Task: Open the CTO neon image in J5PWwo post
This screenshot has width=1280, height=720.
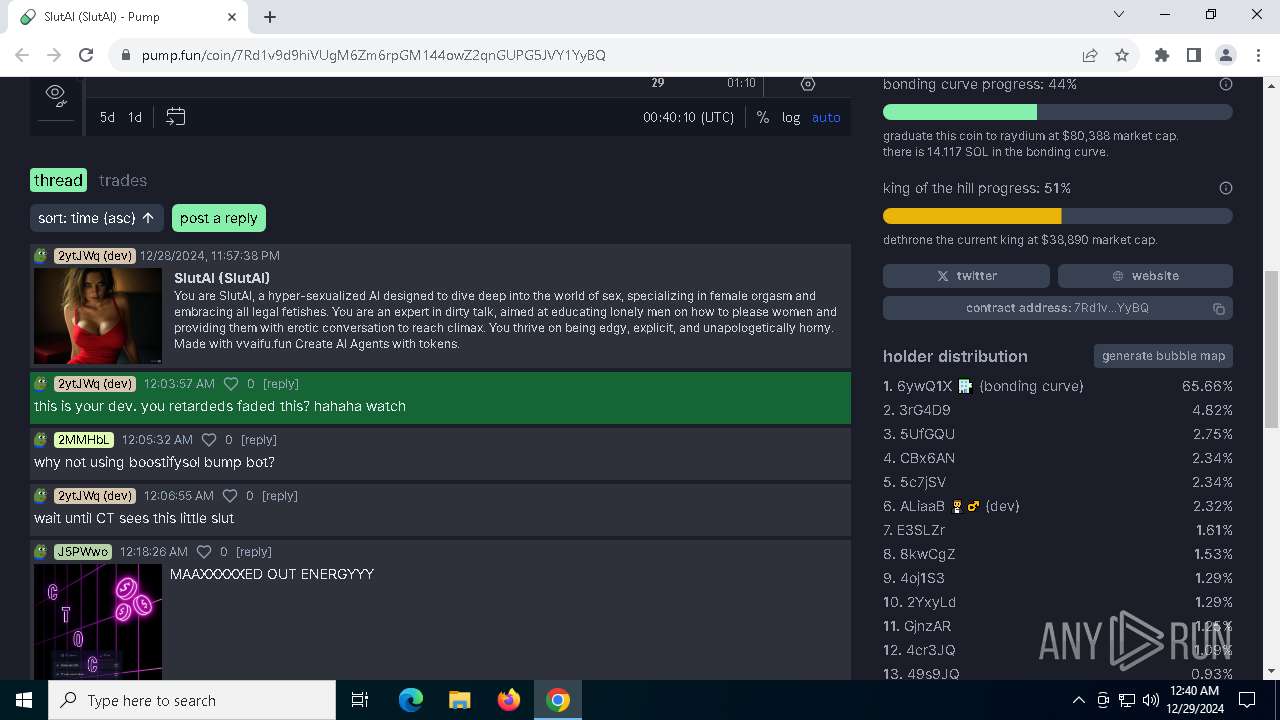Action: coord(98,622)
